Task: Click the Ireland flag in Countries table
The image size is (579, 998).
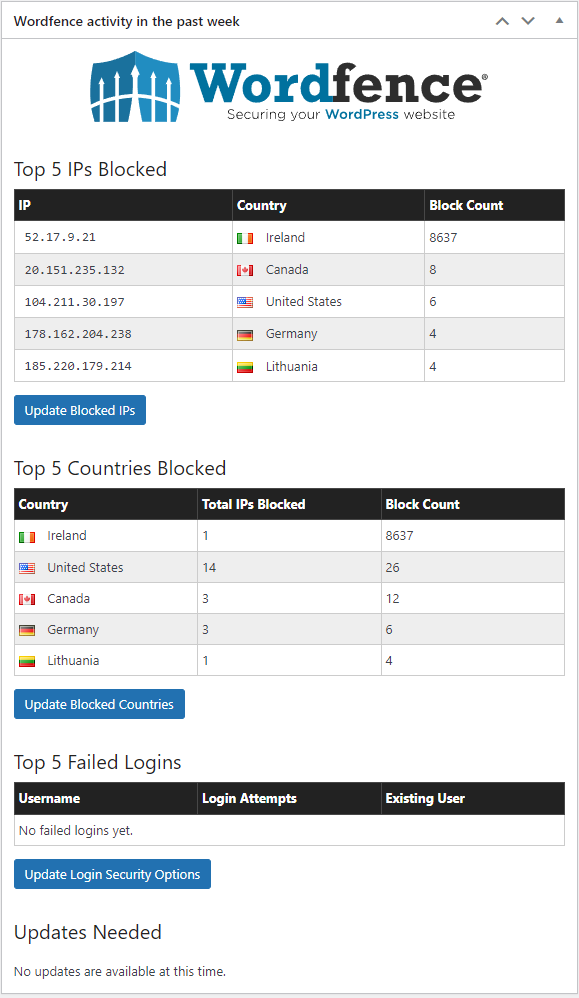Action: pos(27,537)
